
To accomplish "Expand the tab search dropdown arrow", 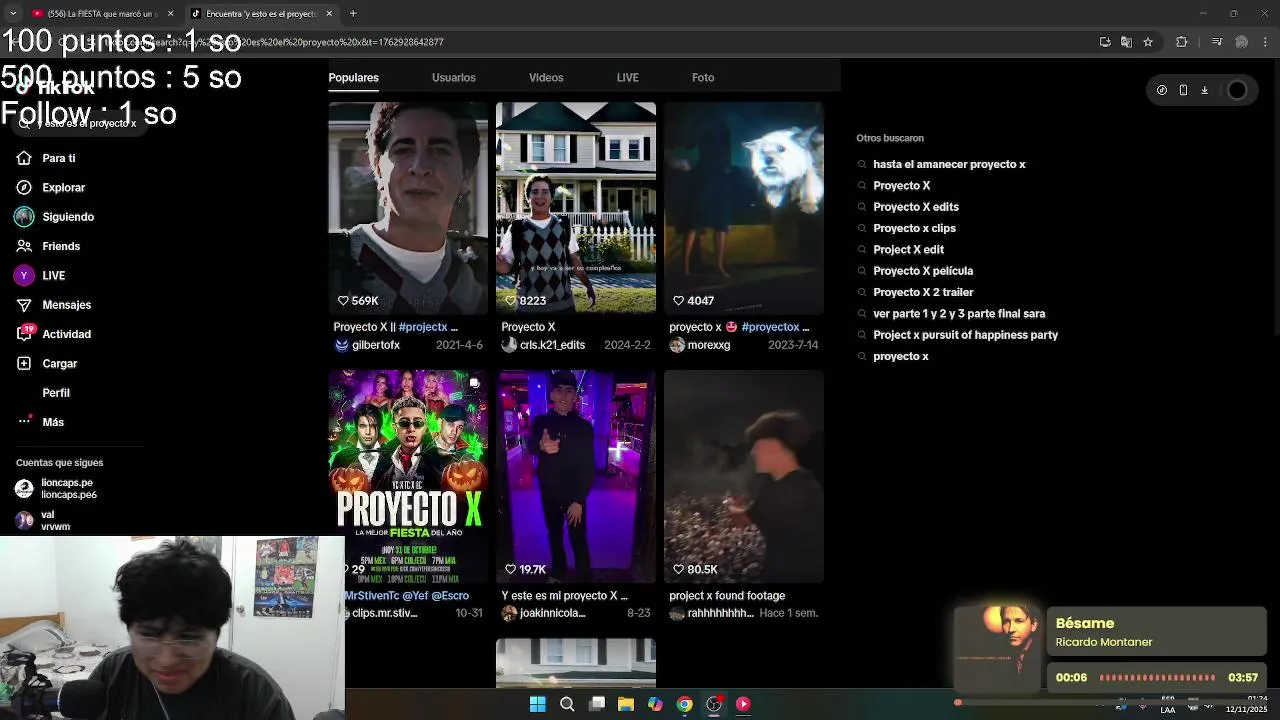I will tap(12, 14).
